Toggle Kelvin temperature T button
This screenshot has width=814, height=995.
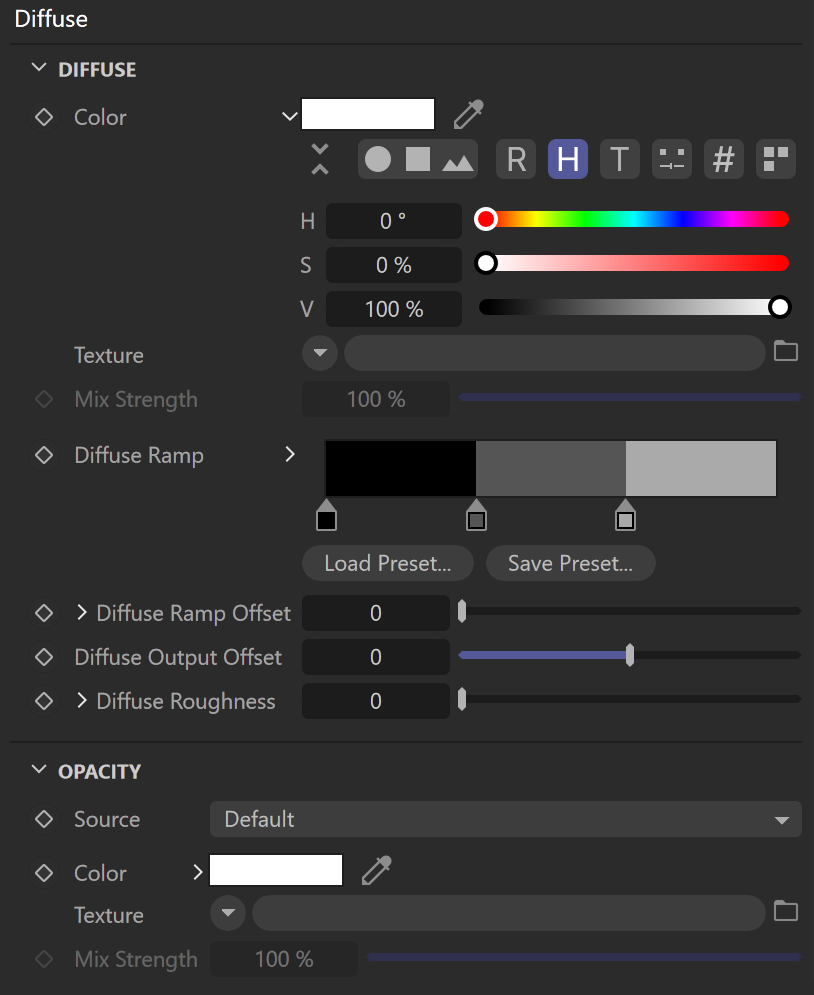point(620,159)
